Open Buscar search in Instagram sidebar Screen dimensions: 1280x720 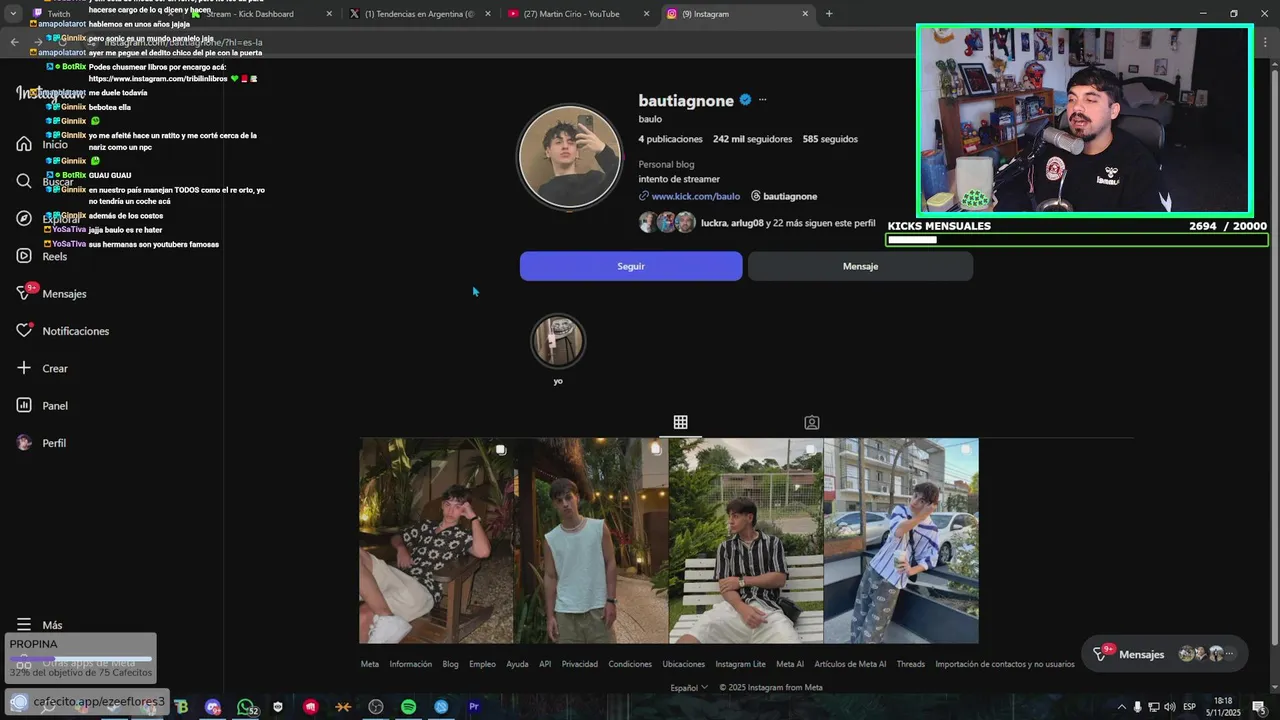[44, 181]
